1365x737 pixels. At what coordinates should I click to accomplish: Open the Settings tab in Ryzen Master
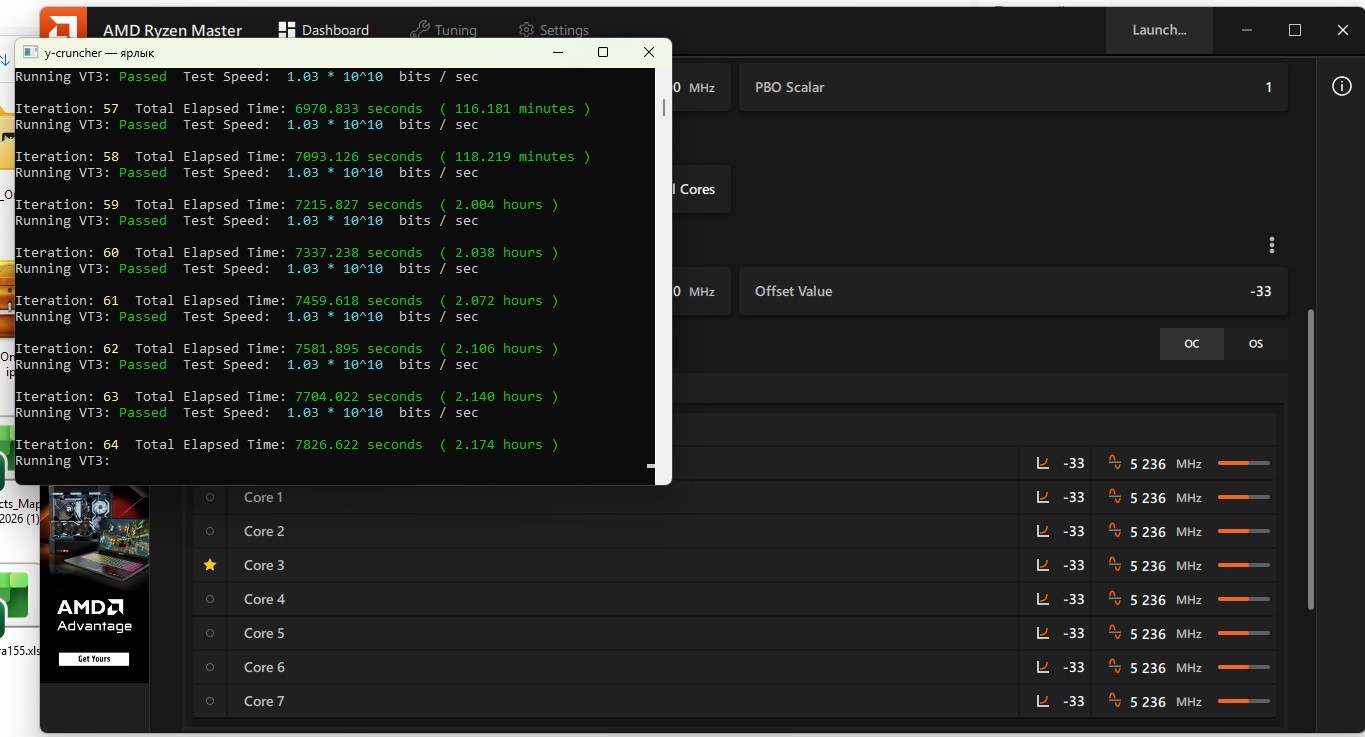coord(554,30)
